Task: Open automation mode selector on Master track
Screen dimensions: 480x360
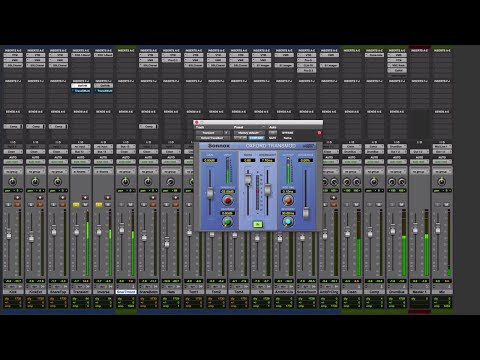Action: tap(419, 162)
